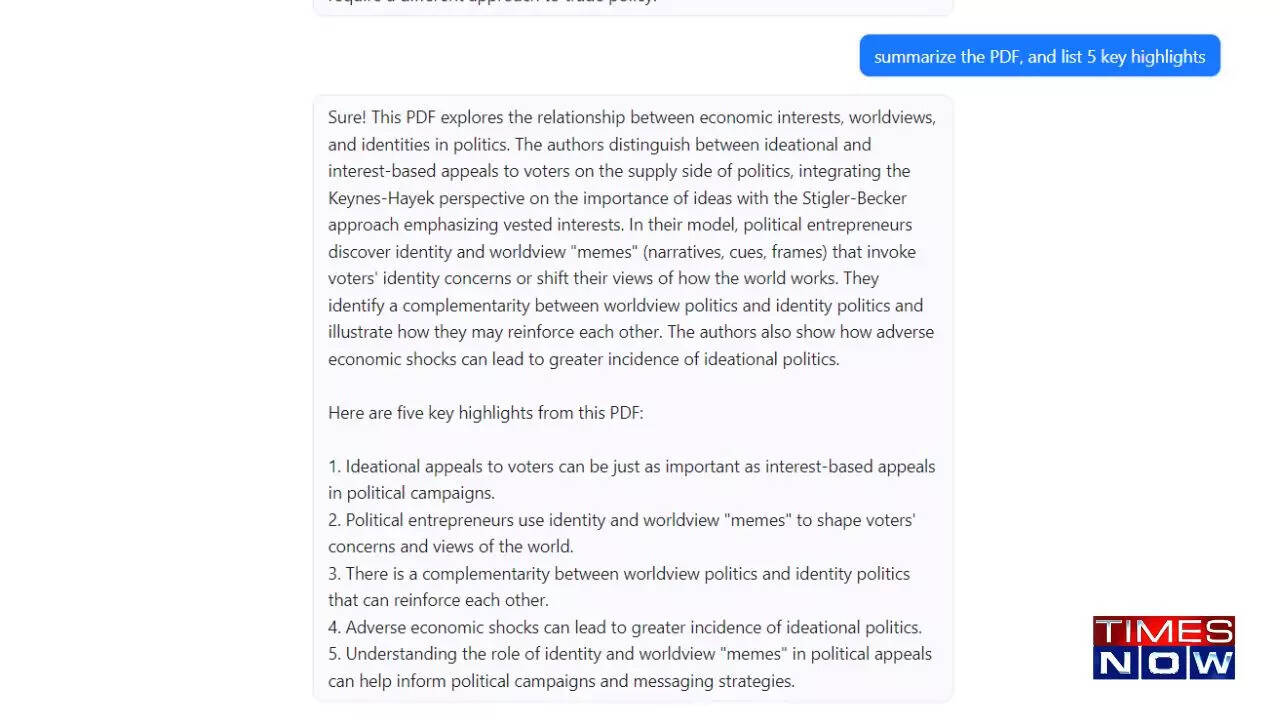This screenshot has height=720, width=1280.
Task: Click the partially visible message bubble at top
Action: click(632, 5)
